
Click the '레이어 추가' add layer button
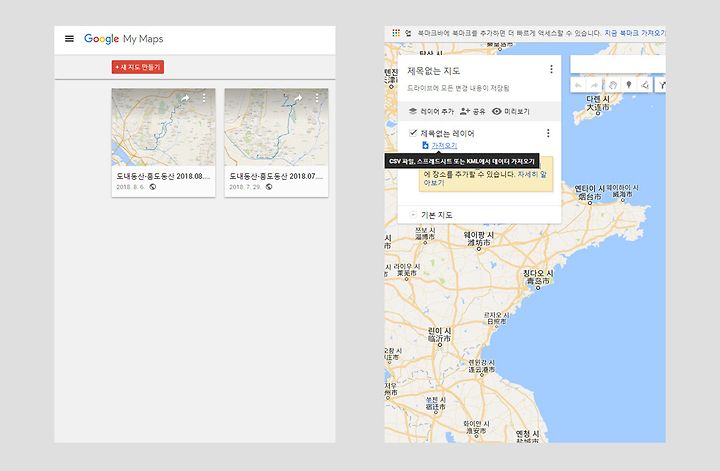(x=431, y=112)
